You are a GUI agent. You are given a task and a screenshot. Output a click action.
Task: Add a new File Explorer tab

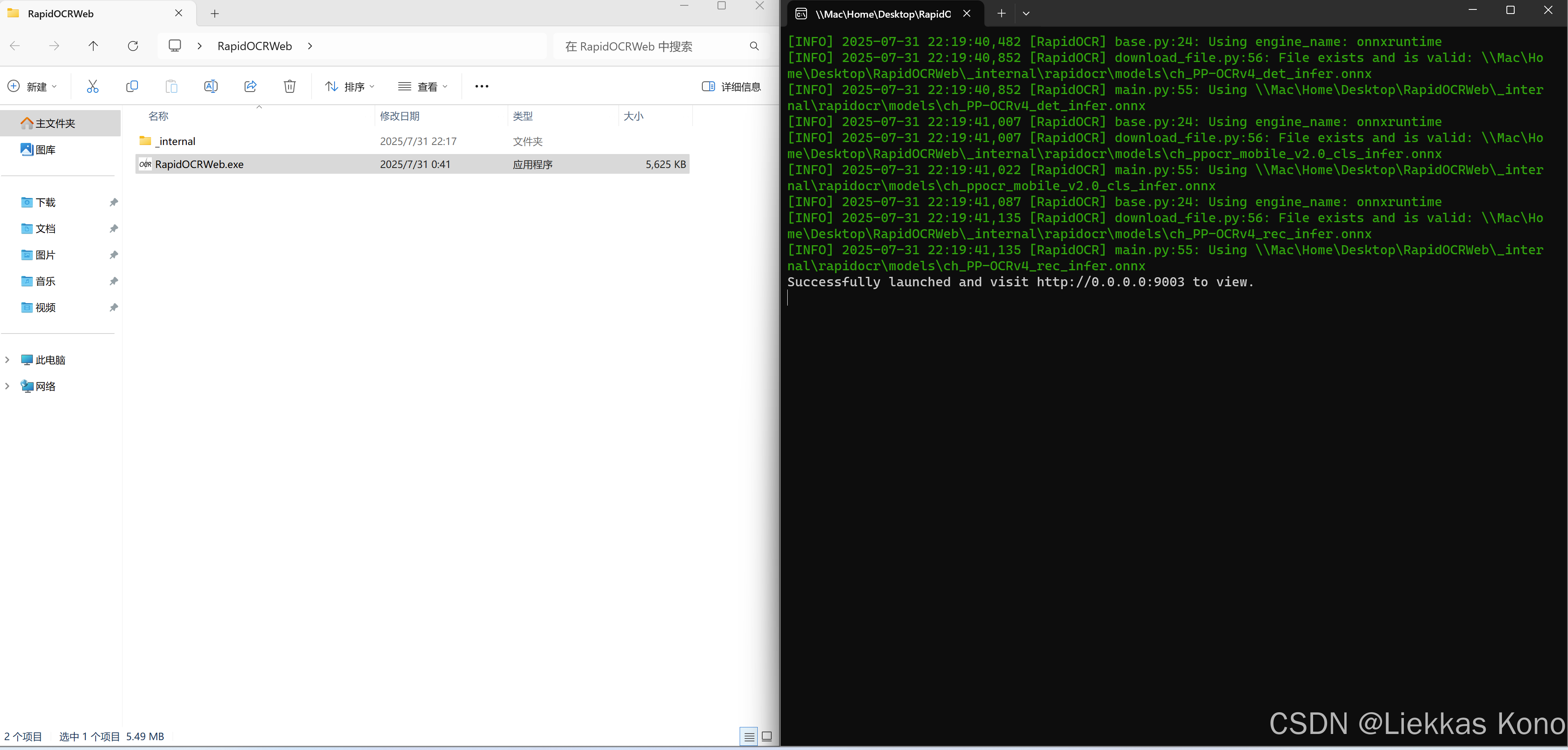[215, 14]
